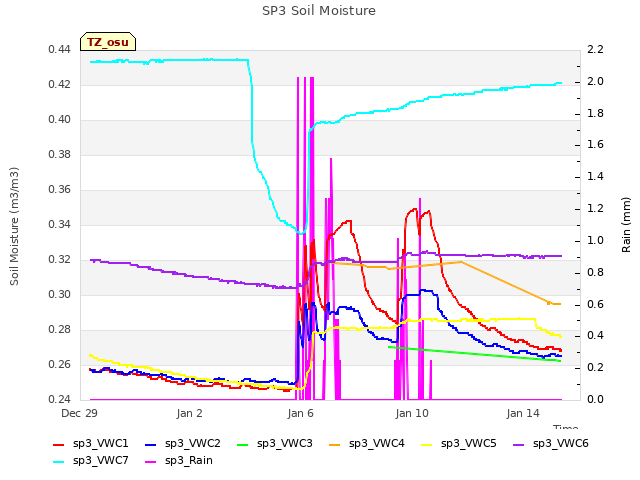Viewport: 640px width, 480px height.
Task: Click the 0.32 left axis value
Action: tap(60, 260)
